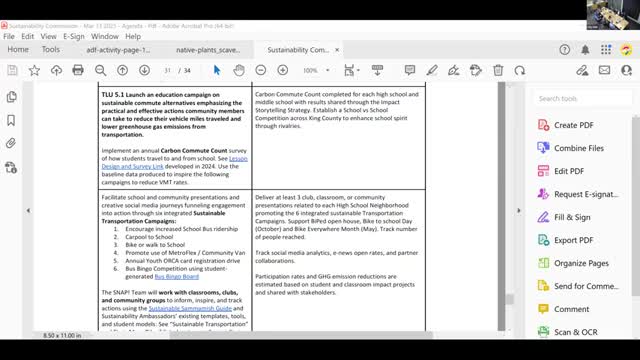
Task: Go to next page arrow
Action: (144, 70)
